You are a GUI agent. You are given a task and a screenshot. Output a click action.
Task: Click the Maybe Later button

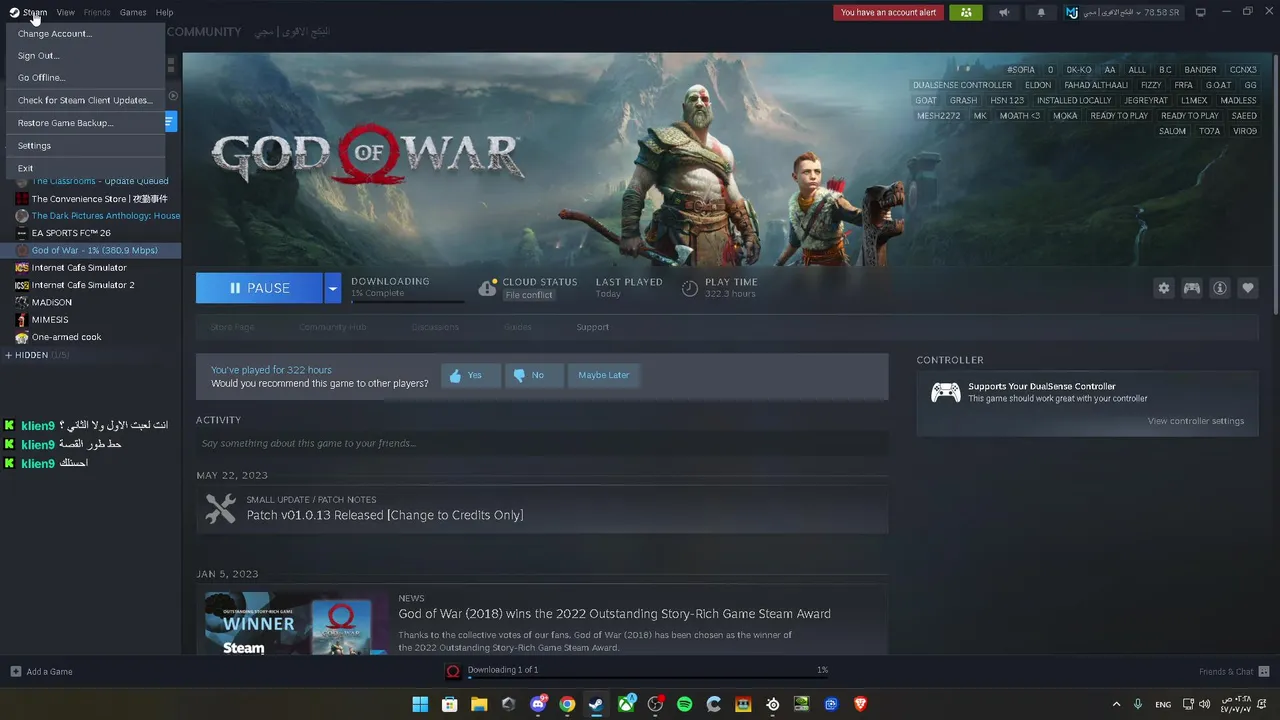click(x=604, y=375)
